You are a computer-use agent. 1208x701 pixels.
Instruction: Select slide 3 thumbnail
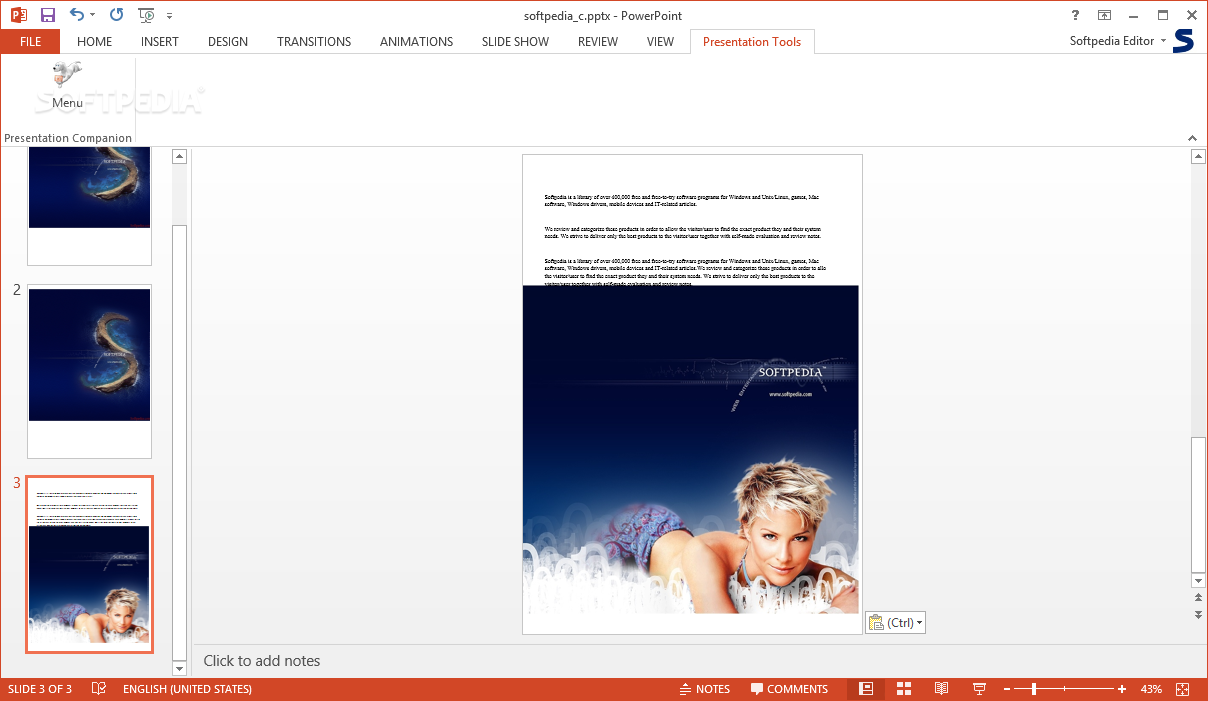89,565
